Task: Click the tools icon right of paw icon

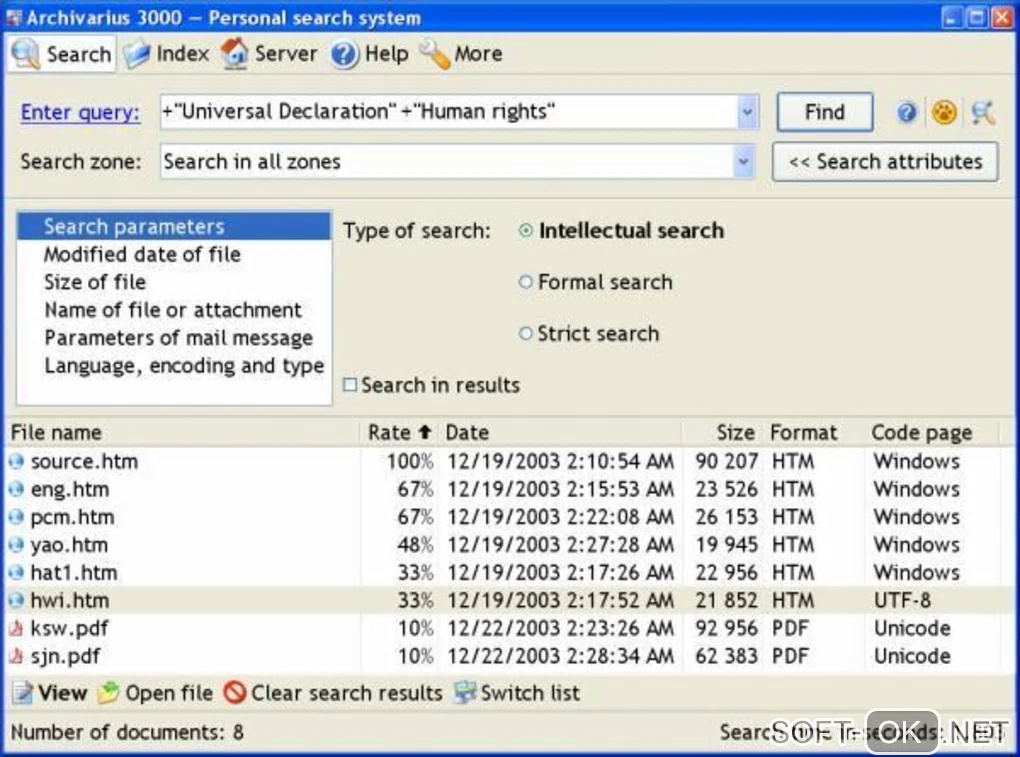Action: pos(983,113)
